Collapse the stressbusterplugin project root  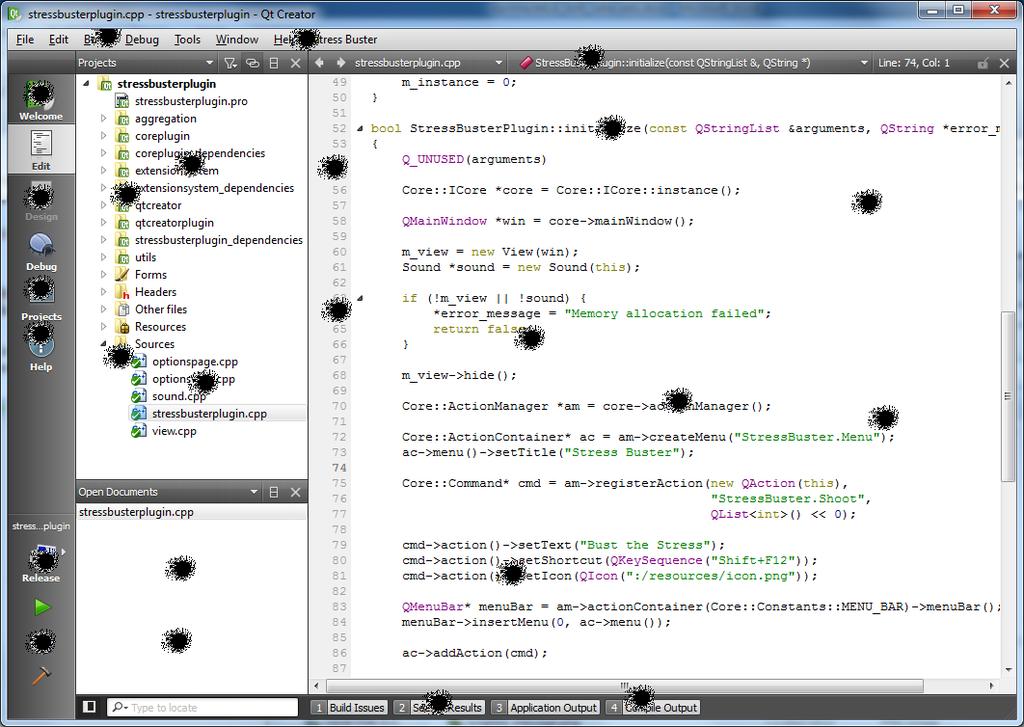pos(86,84)
